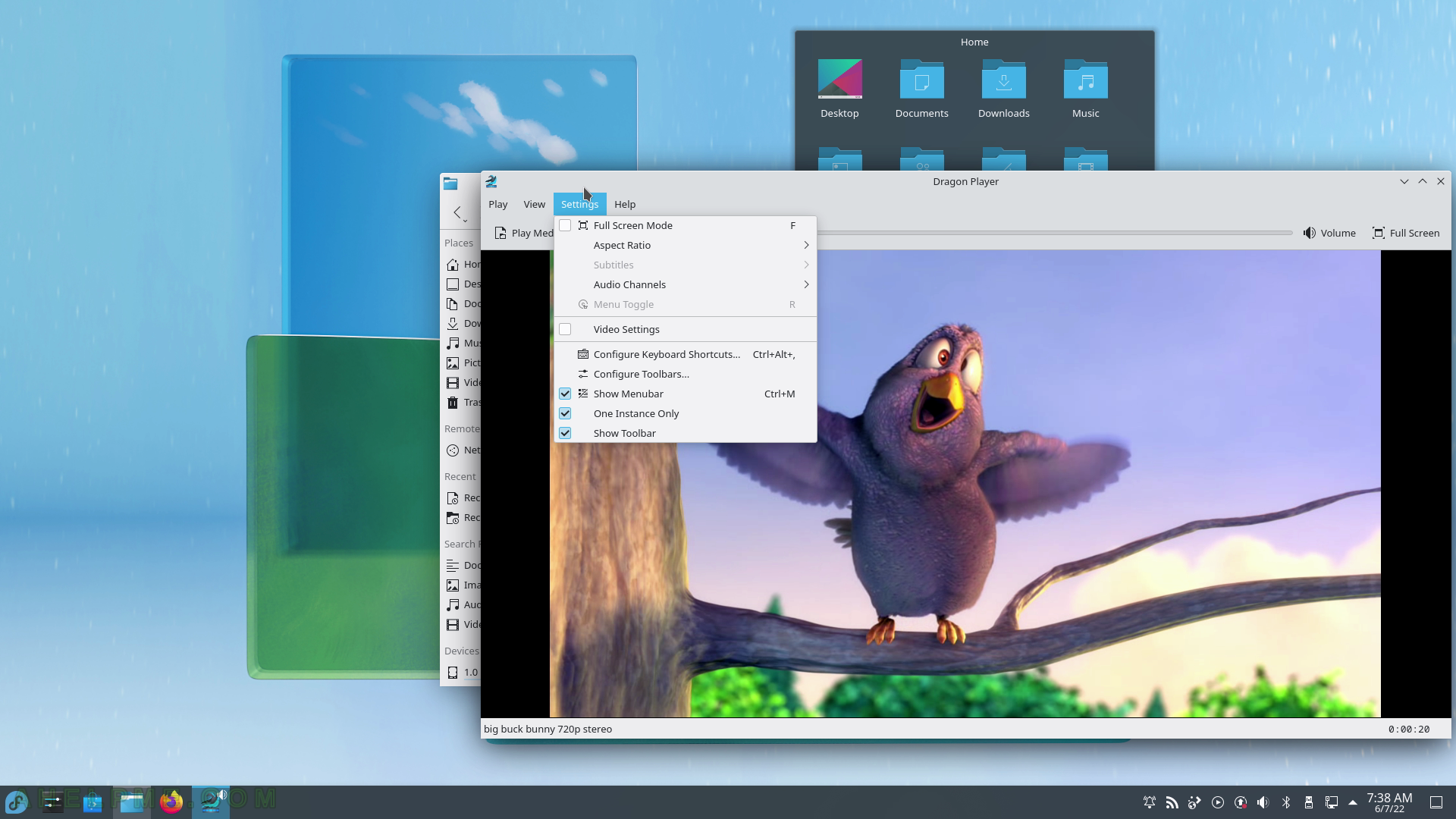Click the RSS feed tray icon

click(1172, 802)
